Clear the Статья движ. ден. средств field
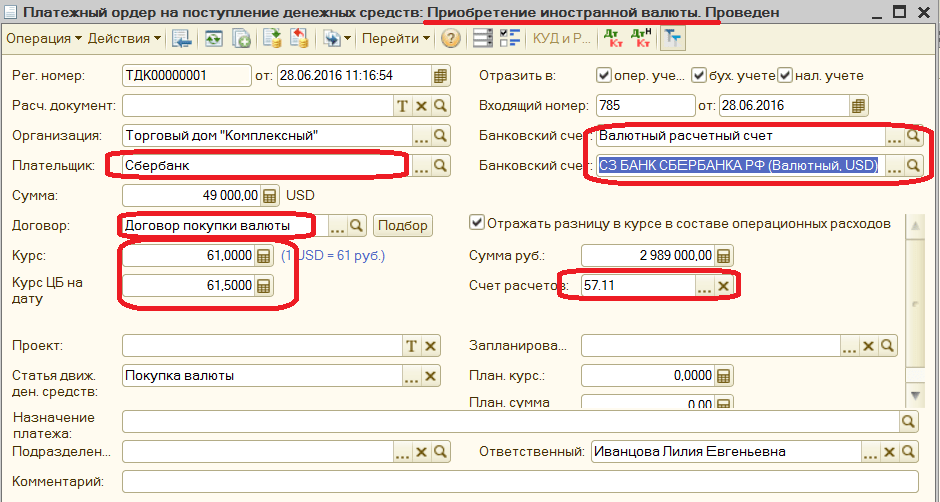Screen dimensions: 940x502 tap(430, 375)
